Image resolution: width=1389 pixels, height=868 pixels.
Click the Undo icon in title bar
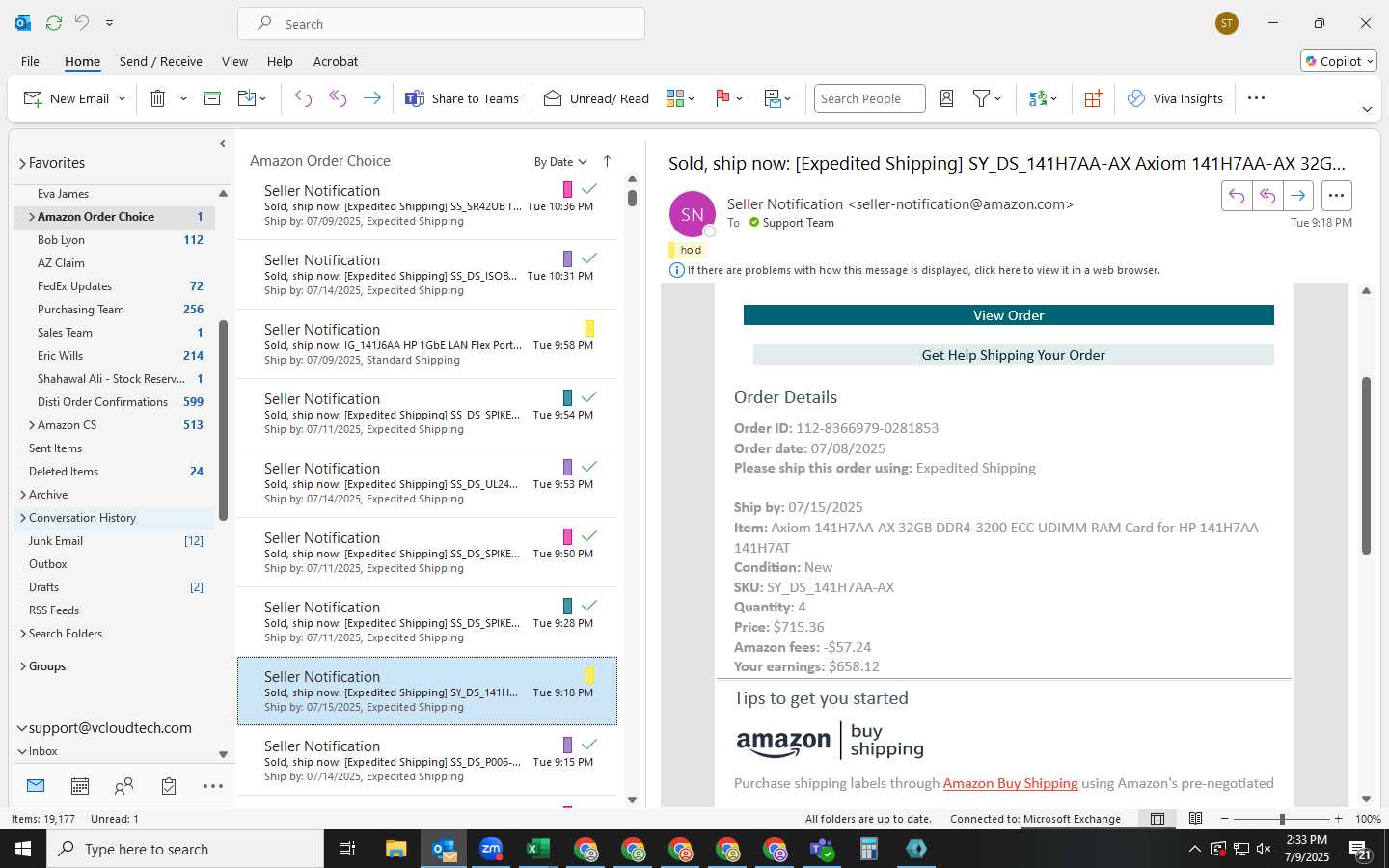[82, 23]
